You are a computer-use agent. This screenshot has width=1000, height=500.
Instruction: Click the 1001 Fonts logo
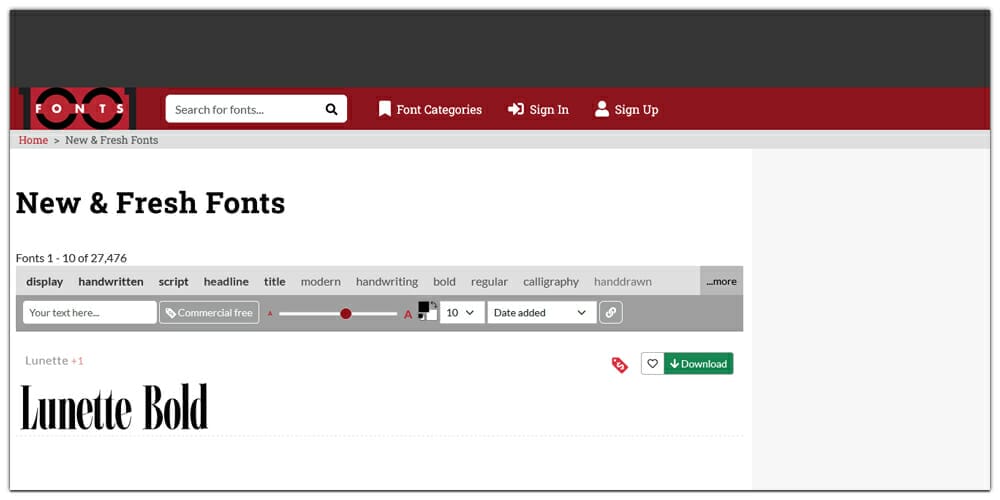(78, 108)
